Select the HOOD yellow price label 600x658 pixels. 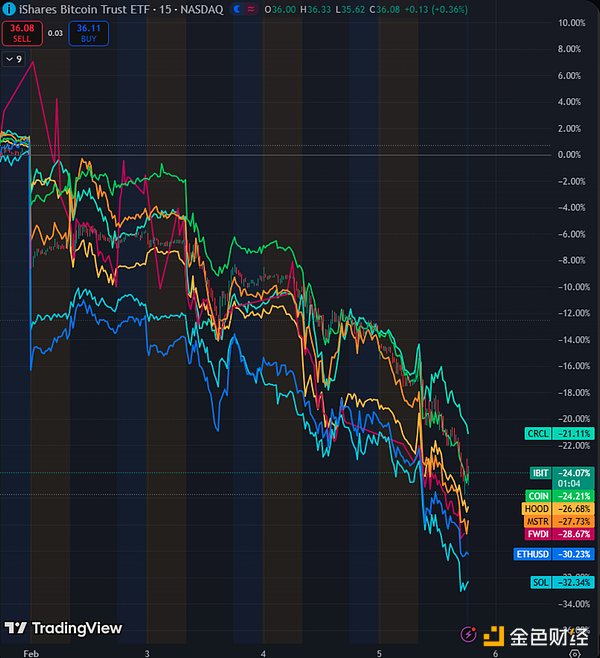(x=561, y=508)
